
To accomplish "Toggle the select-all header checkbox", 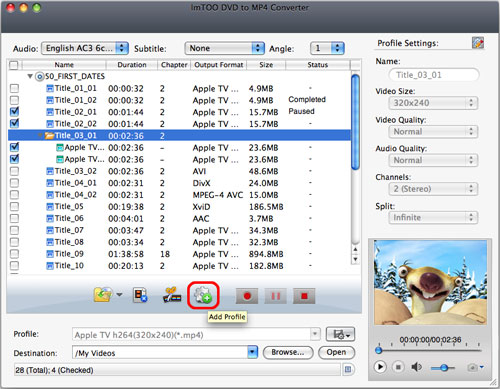I will pyautogui.click(x=14, y=65).
